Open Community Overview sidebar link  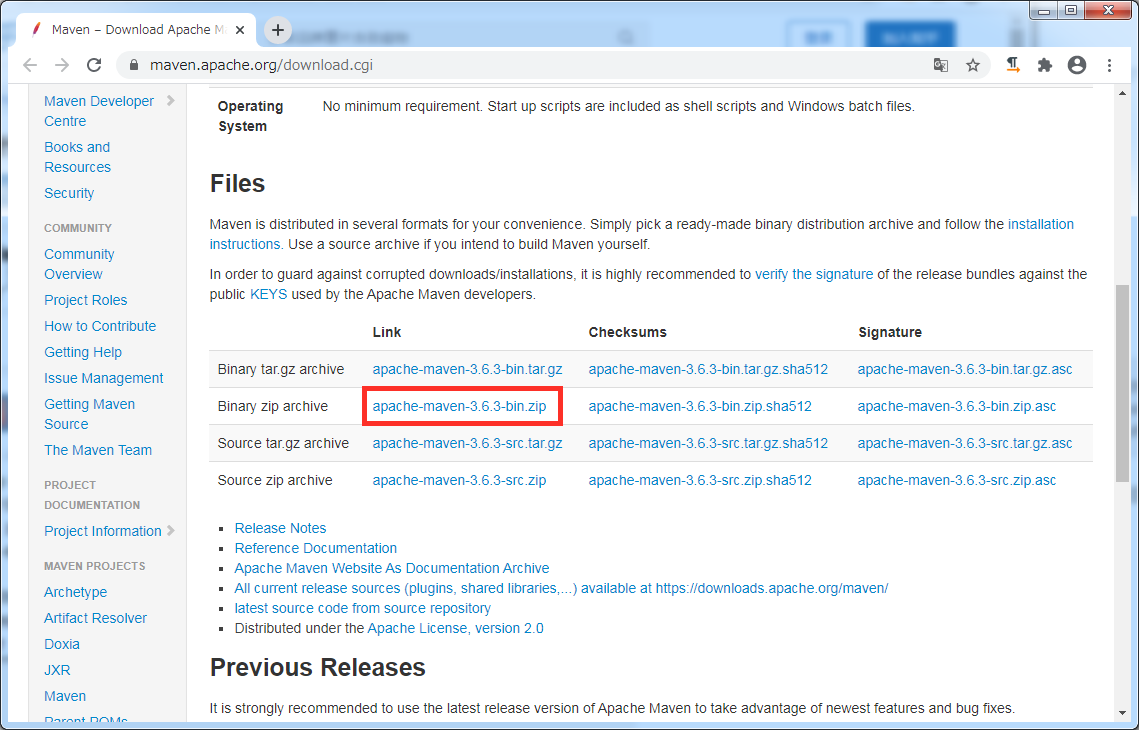tap(79, 264)
